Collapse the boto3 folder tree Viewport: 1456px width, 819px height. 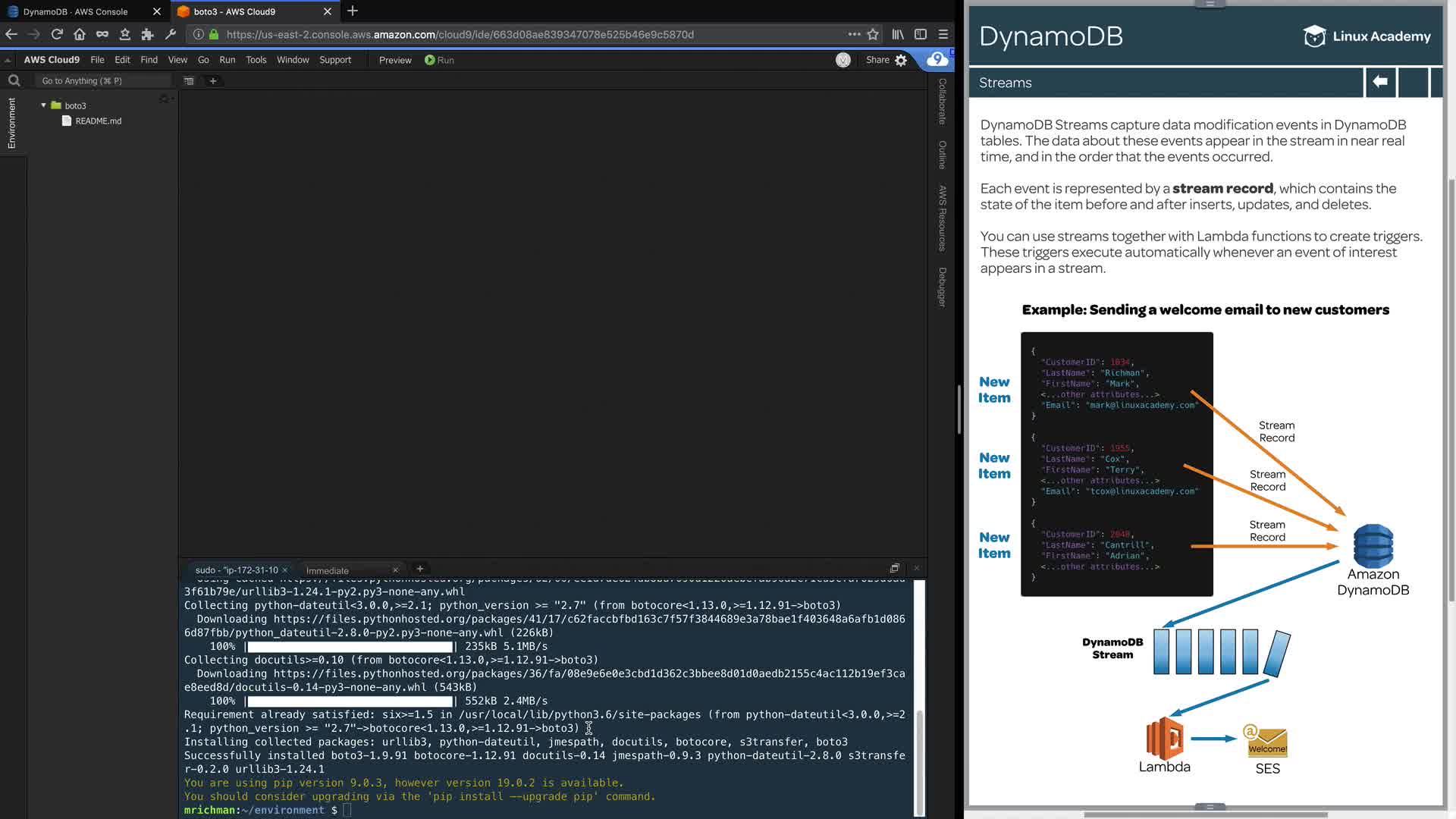(43, 105)
